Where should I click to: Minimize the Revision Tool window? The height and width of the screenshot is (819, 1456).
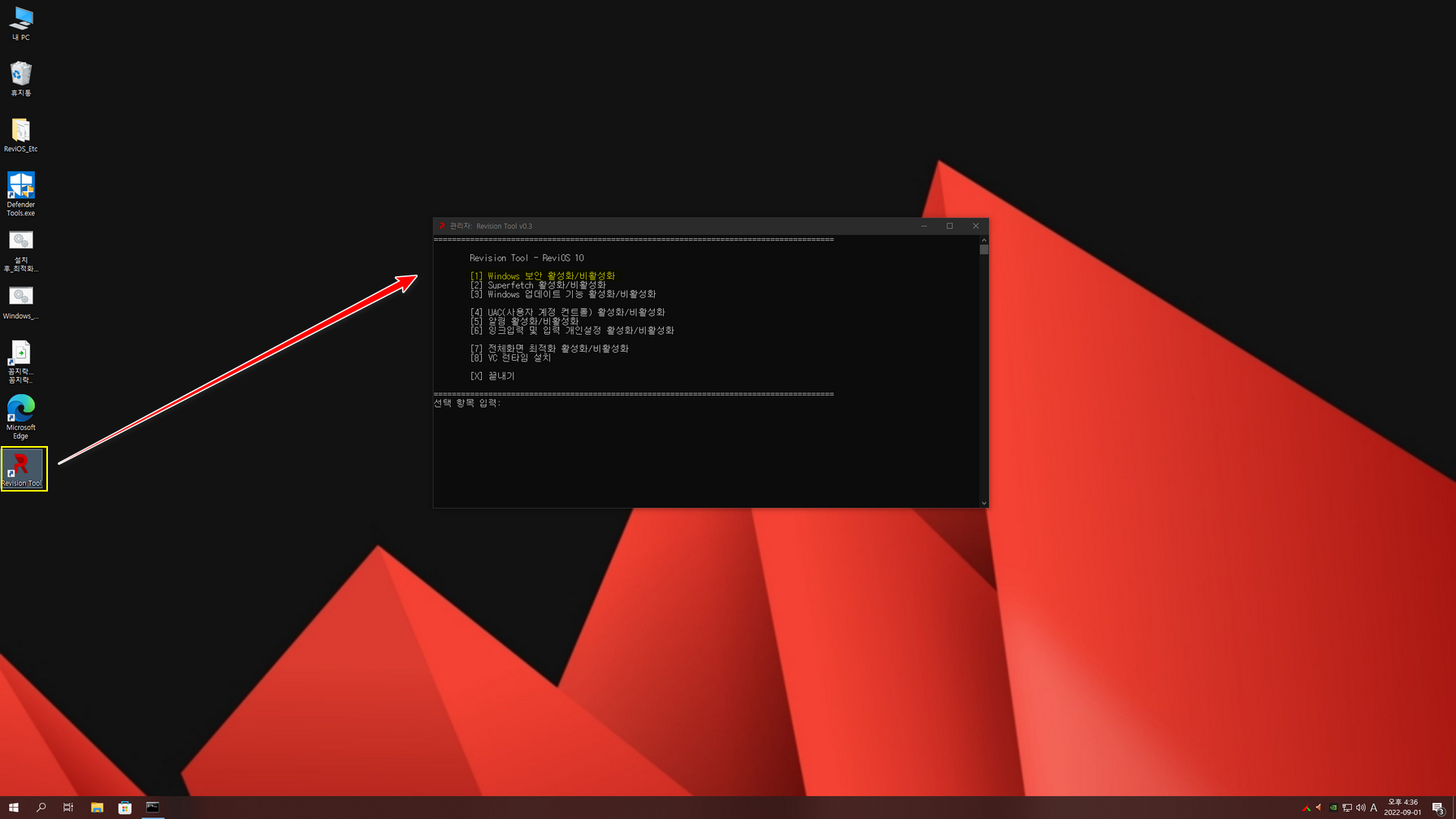coord(924,226)
